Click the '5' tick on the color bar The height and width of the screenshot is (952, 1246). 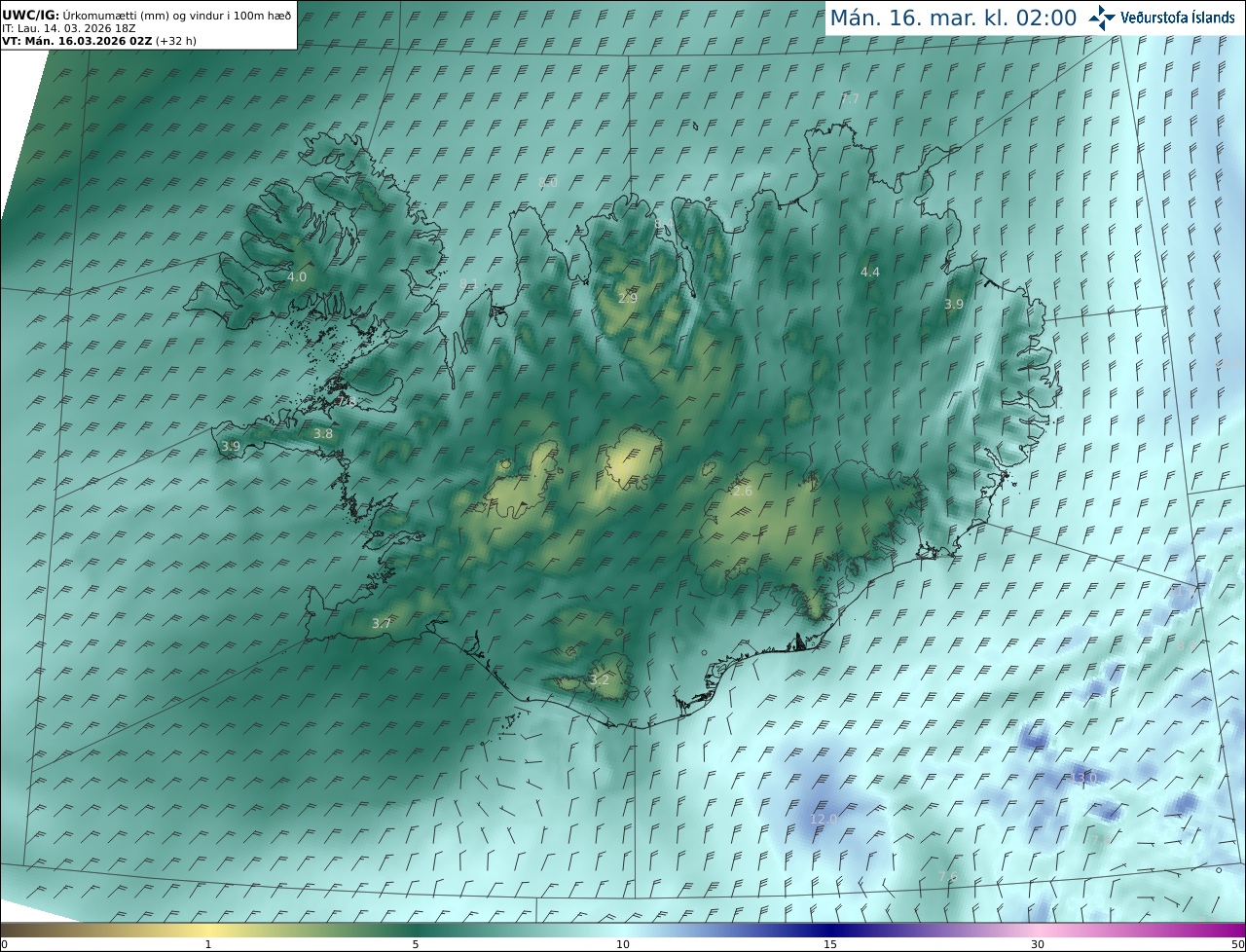click(x=416, y=944)
